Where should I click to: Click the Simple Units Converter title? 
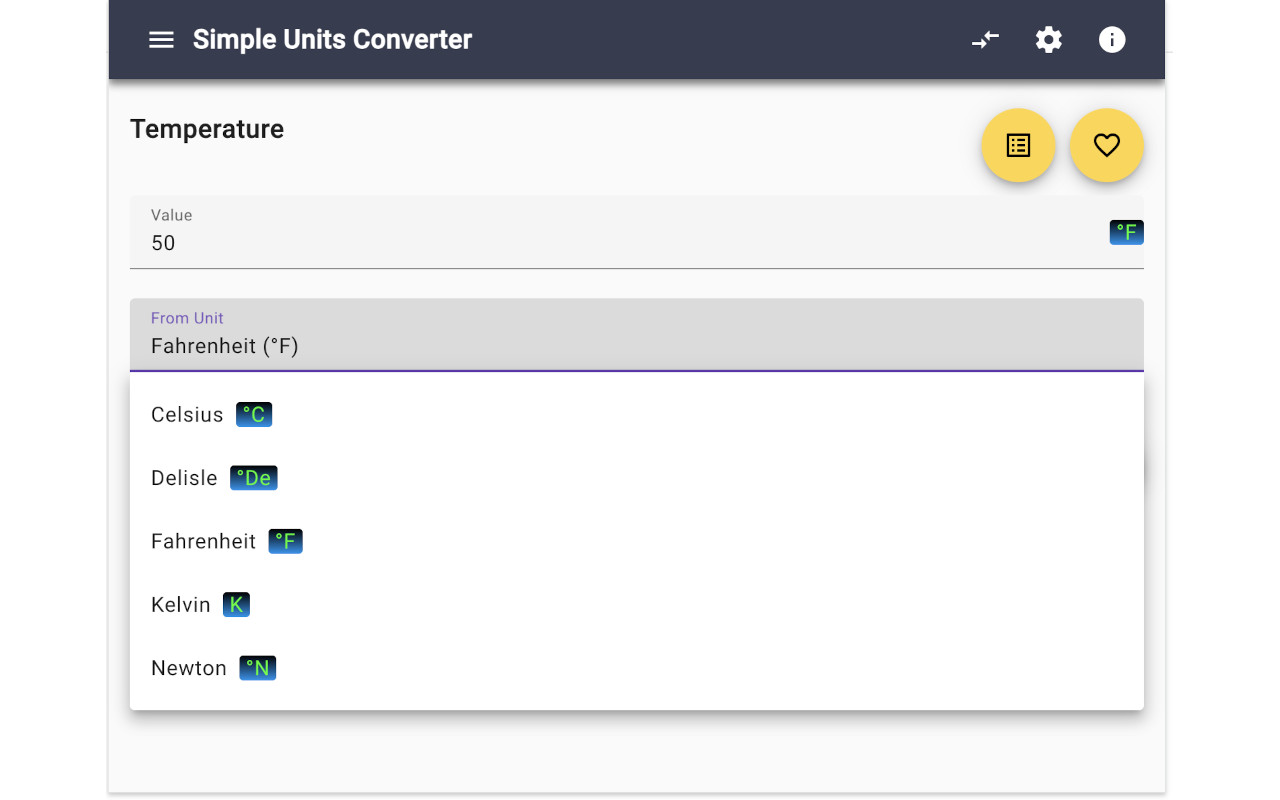tap(332, 40)
